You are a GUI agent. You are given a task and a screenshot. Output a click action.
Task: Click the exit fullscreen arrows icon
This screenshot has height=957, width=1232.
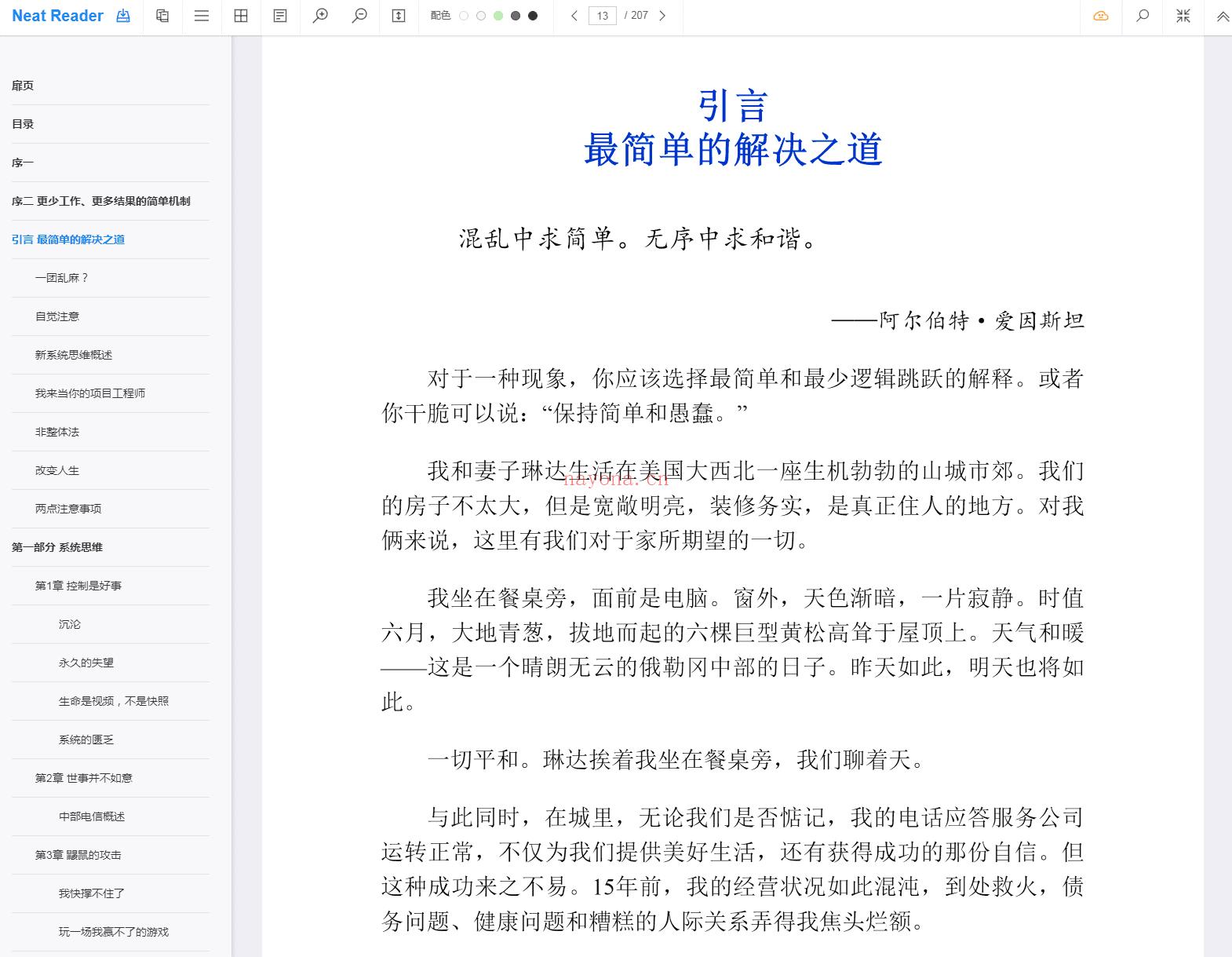click(1183, 16)
